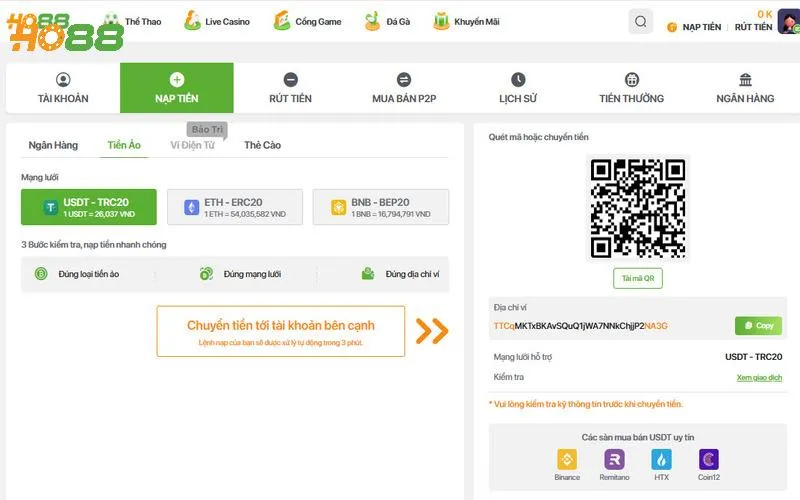Image resolution: width=800 pixels, height=500 pixels.
Task: Open Remitano exchange icon
Action: [x=614, y=459]
